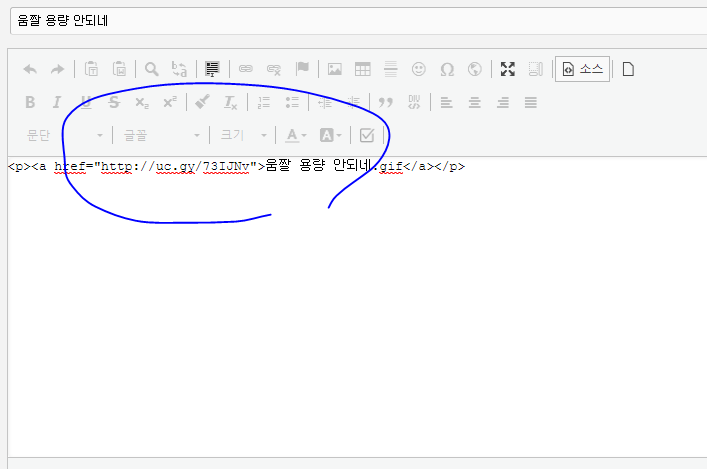
Task: Toggle Show Blocks icon
Action: (536, 69)
